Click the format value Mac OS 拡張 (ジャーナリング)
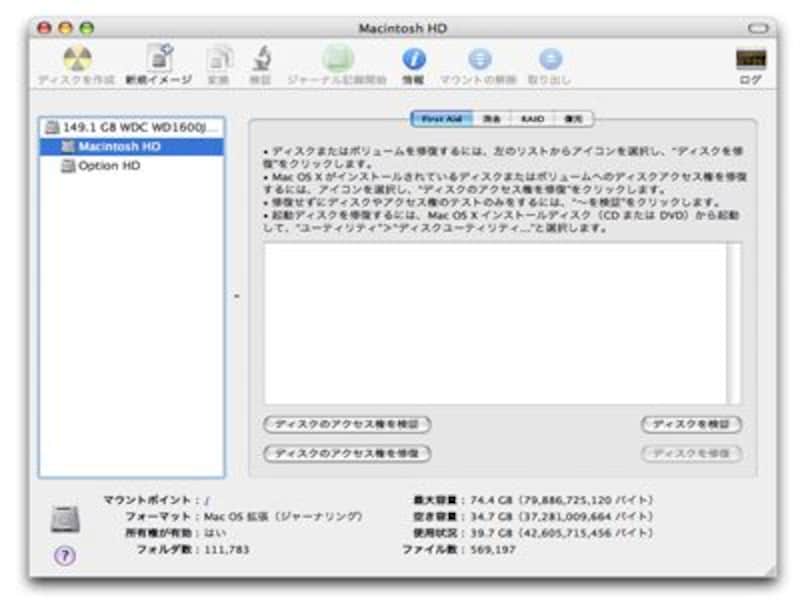This screenshot has height=600, width=800. tap(283, 516)
